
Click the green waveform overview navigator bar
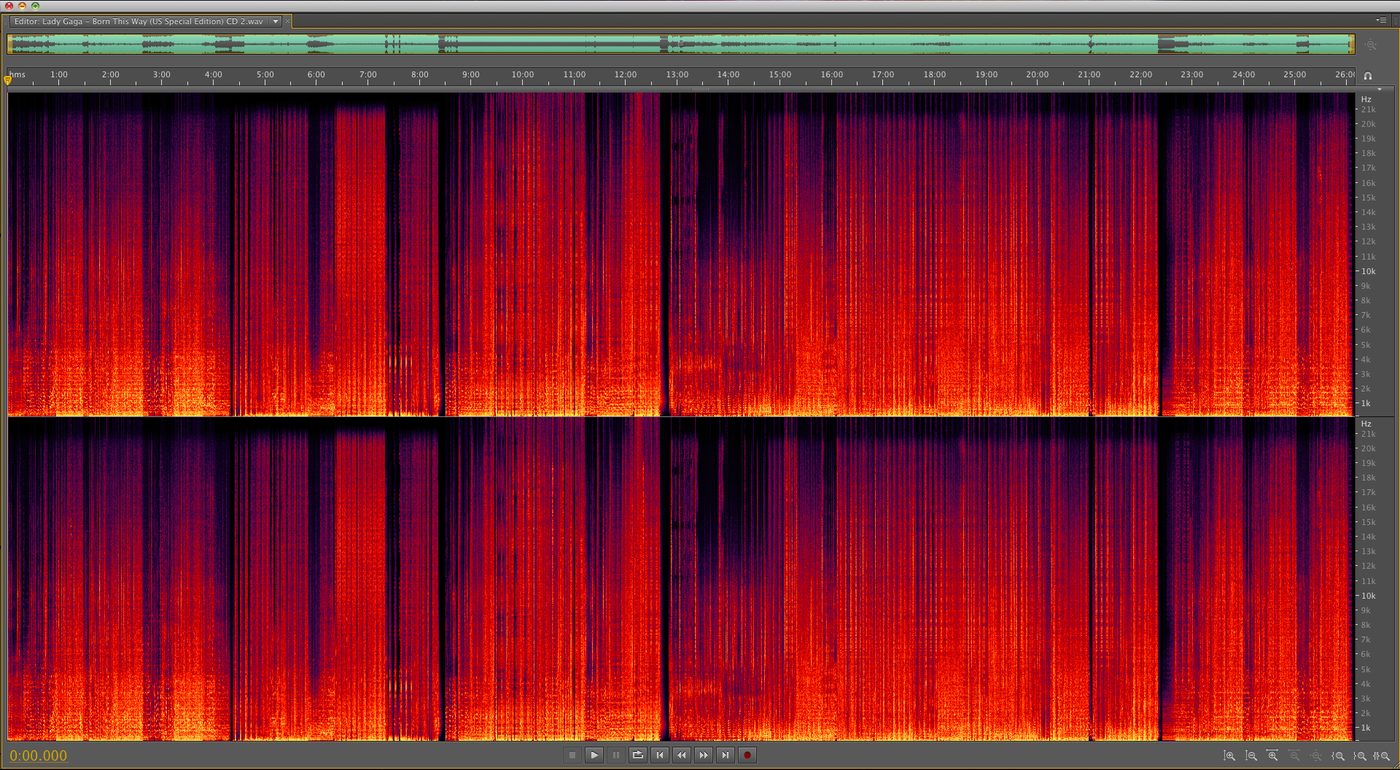[x=680, y=44]
